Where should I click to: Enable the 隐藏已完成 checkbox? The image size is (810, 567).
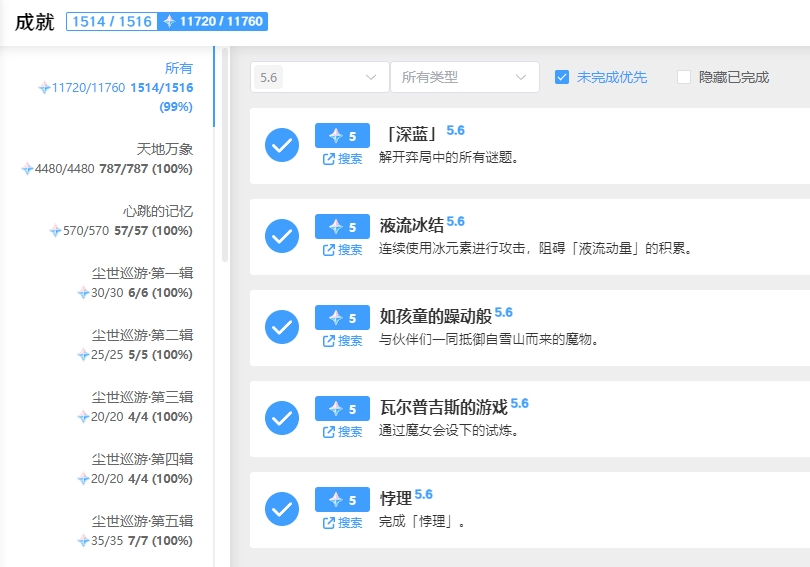point(683,77)
